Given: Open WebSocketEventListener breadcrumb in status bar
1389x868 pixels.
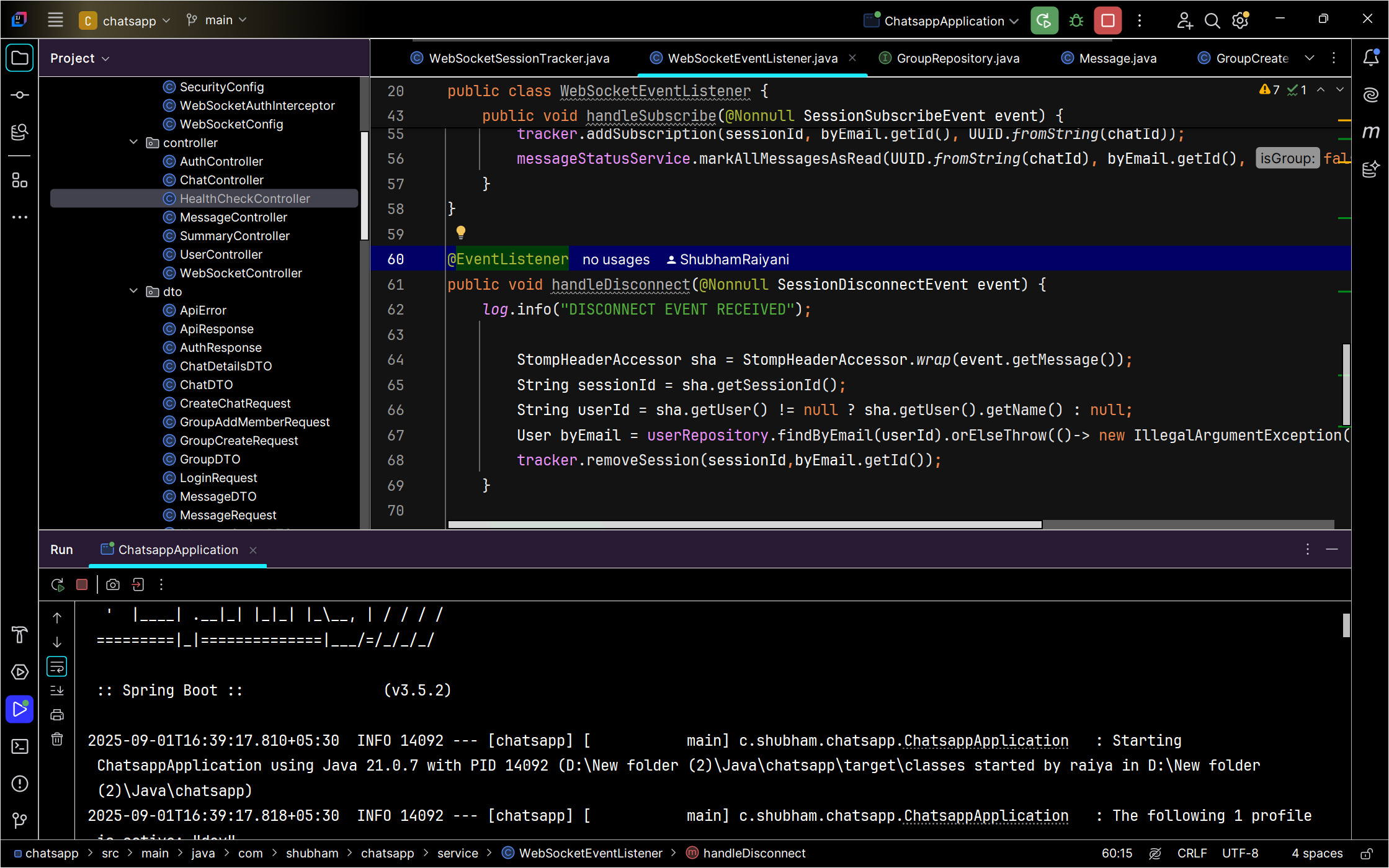Looking at the screenshot, I should pos(582,854).
